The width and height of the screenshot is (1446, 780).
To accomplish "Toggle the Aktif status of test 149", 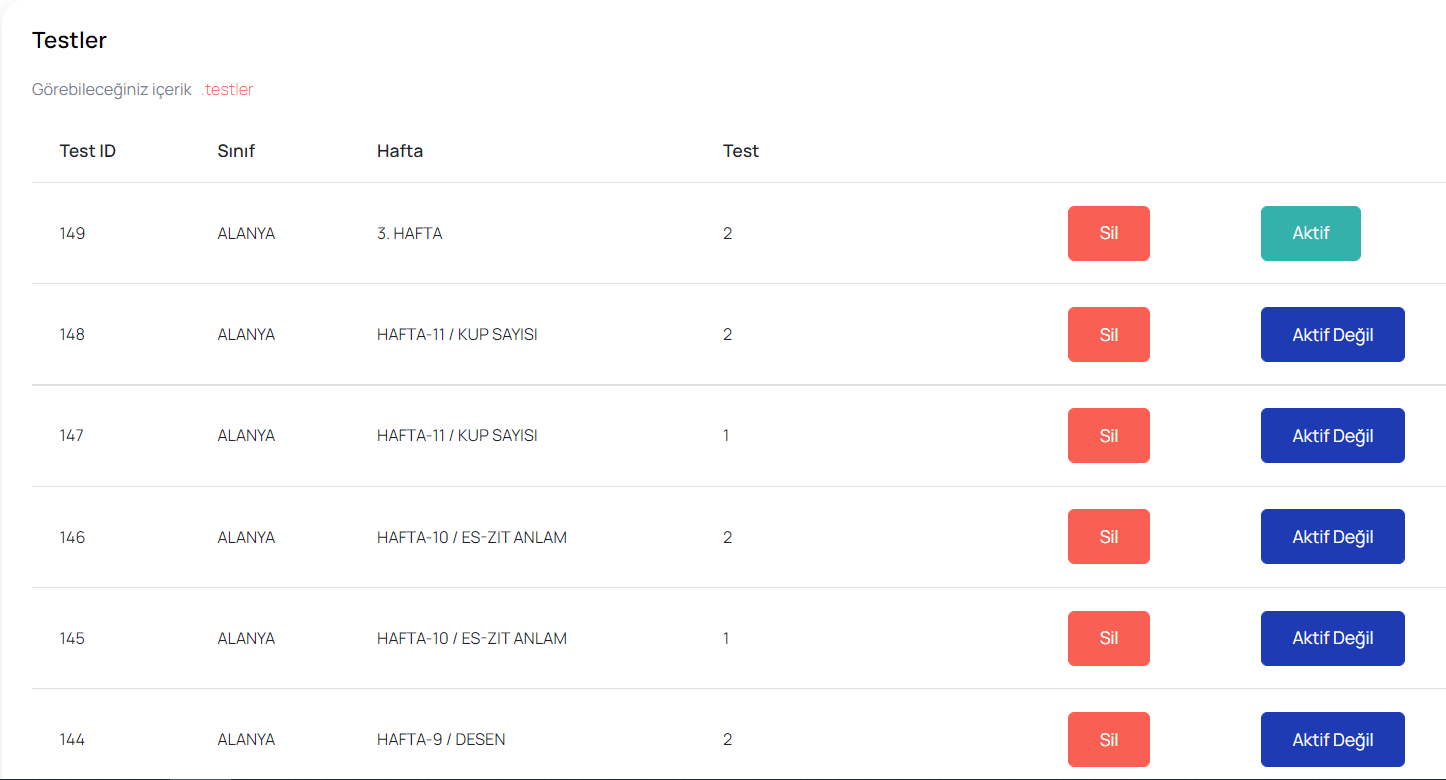I will [1310, 233].
